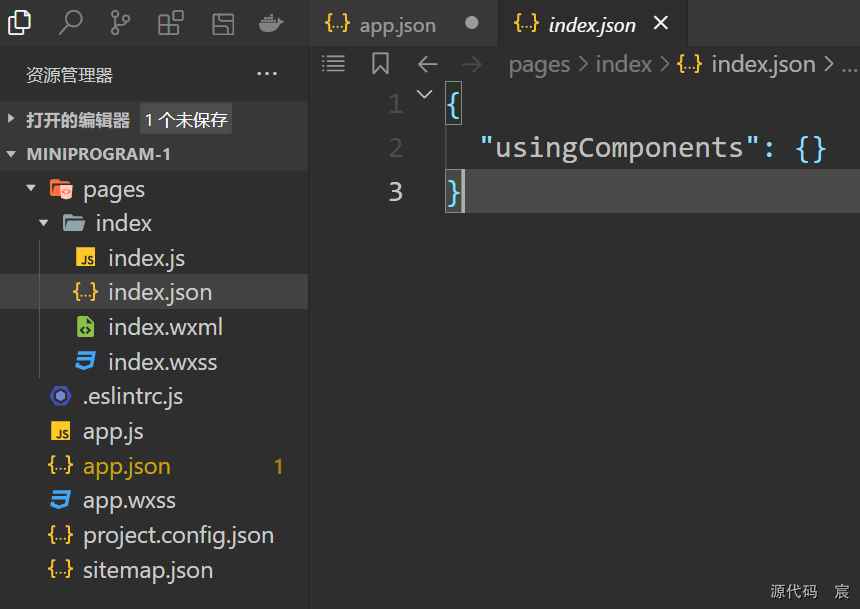Click line number 3 in gutter
This screenshot has height=609, width=860.
(x=395, y=192)
